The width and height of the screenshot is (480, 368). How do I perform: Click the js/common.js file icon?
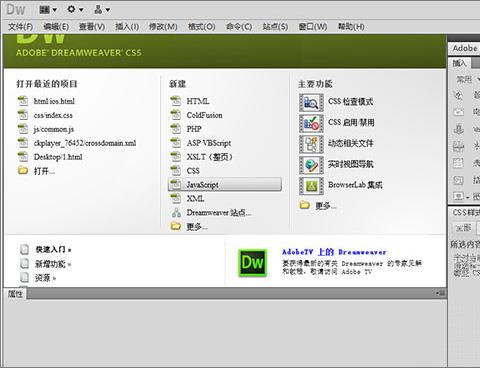[x=23, y=129]
